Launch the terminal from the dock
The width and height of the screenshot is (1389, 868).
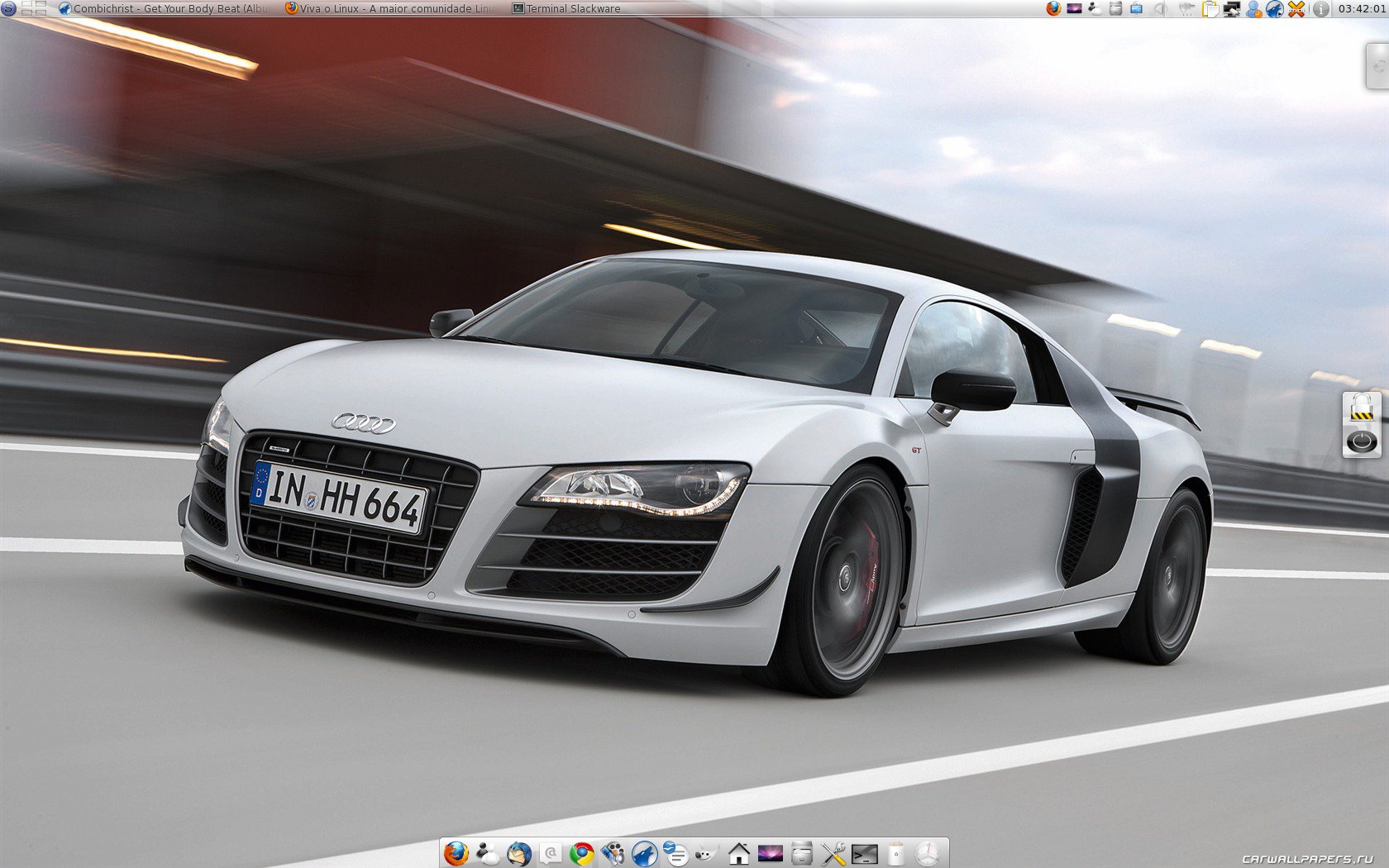[x=865, y=853]
